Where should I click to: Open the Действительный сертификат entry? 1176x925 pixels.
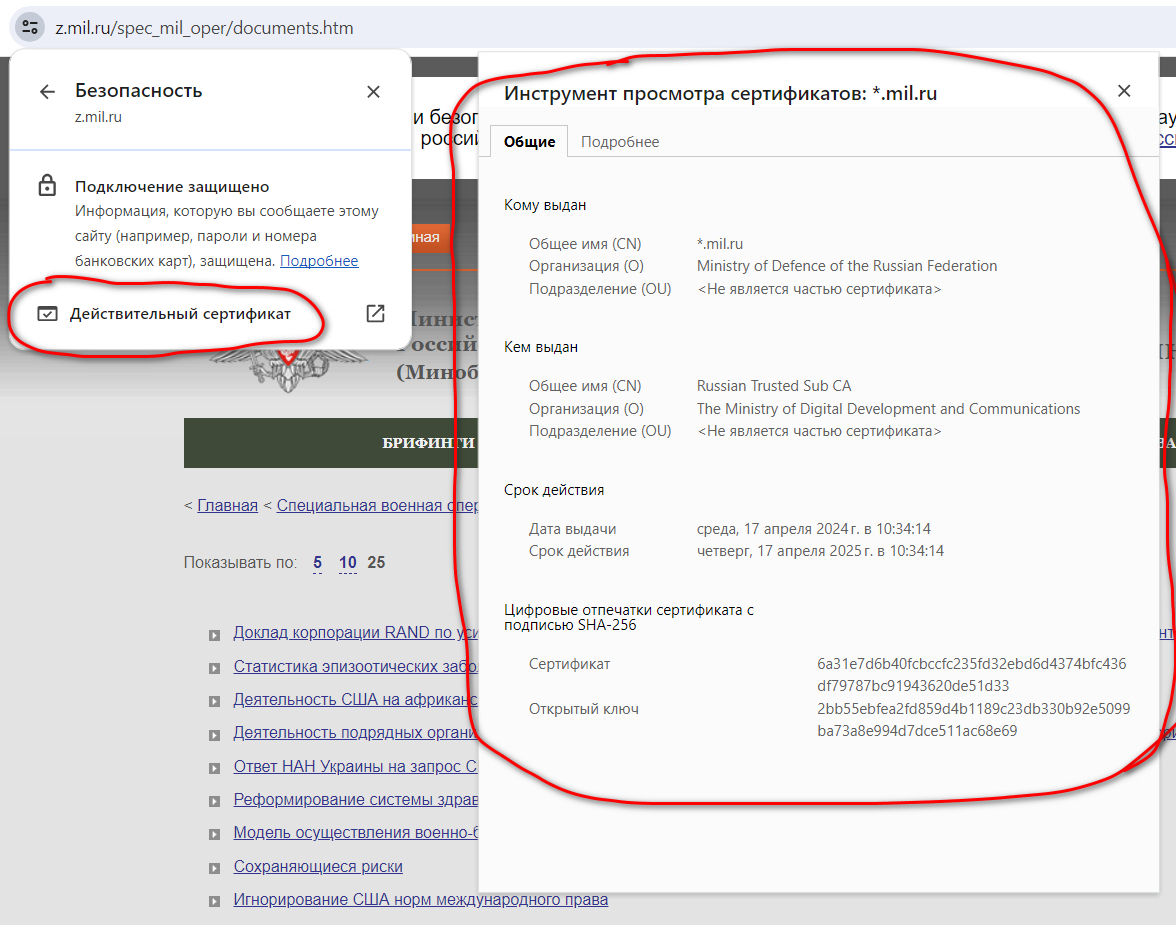point(180,314)
